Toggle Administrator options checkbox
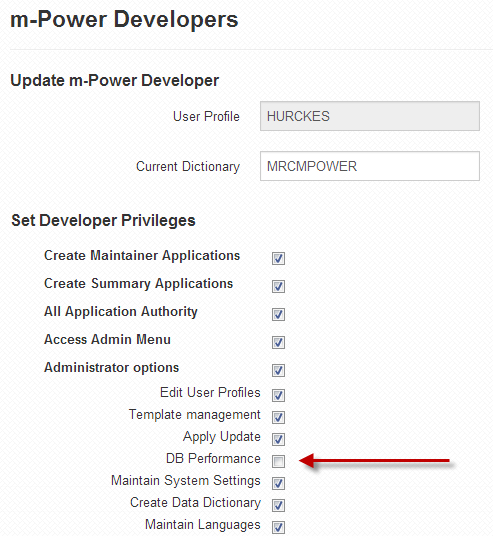This screenshot has width=493, height=536. click(x=278, y=371)
